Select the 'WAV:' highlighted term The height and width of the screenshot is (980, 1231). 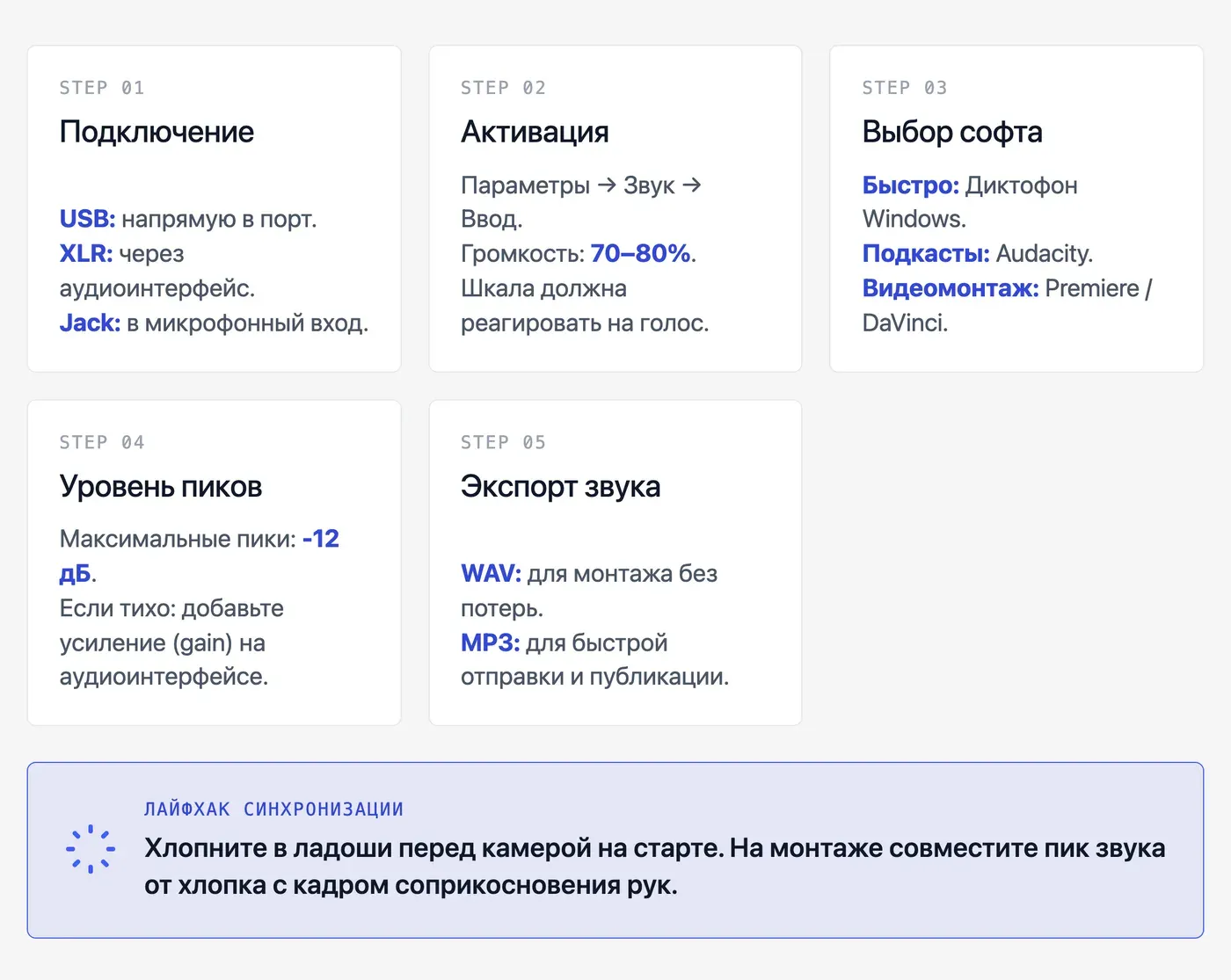point(491,574)
